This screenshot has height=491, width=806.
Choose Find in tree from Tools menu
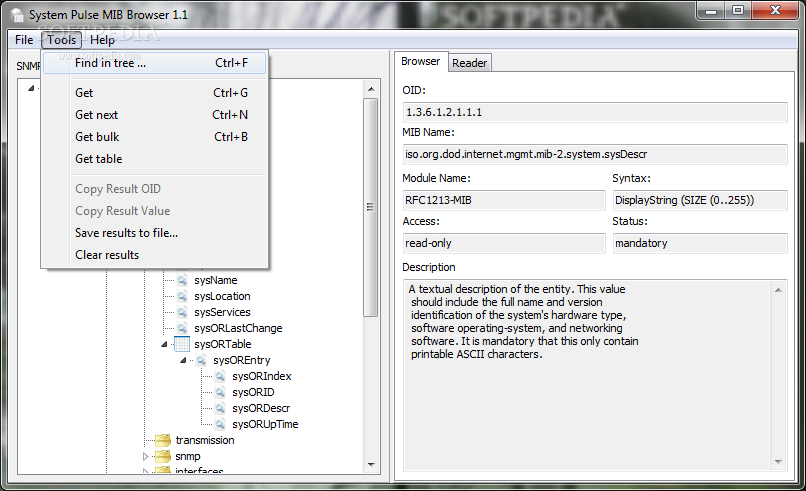point(155,63)
